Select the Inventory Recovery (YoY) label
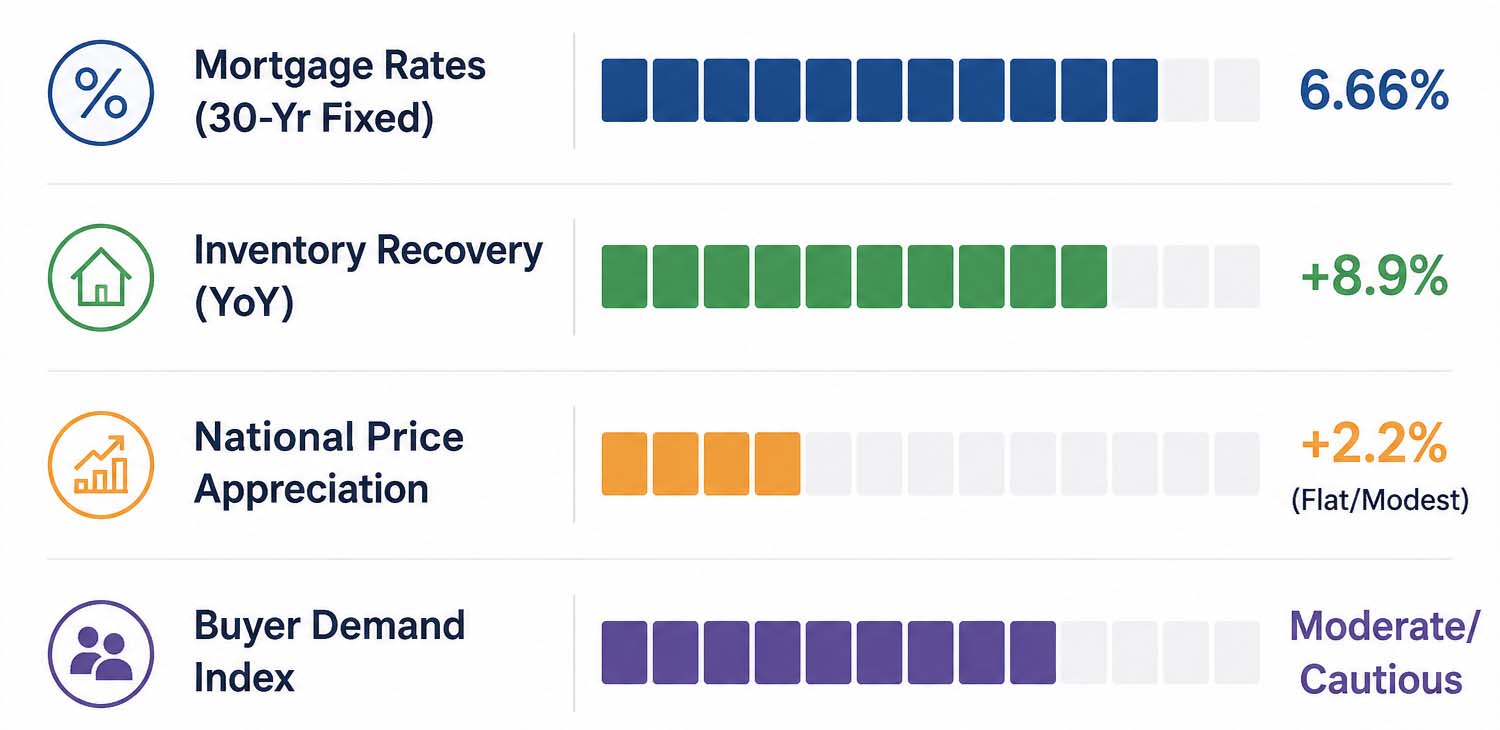The width and height of the screenshot is (1500, 730). [368, 277]
